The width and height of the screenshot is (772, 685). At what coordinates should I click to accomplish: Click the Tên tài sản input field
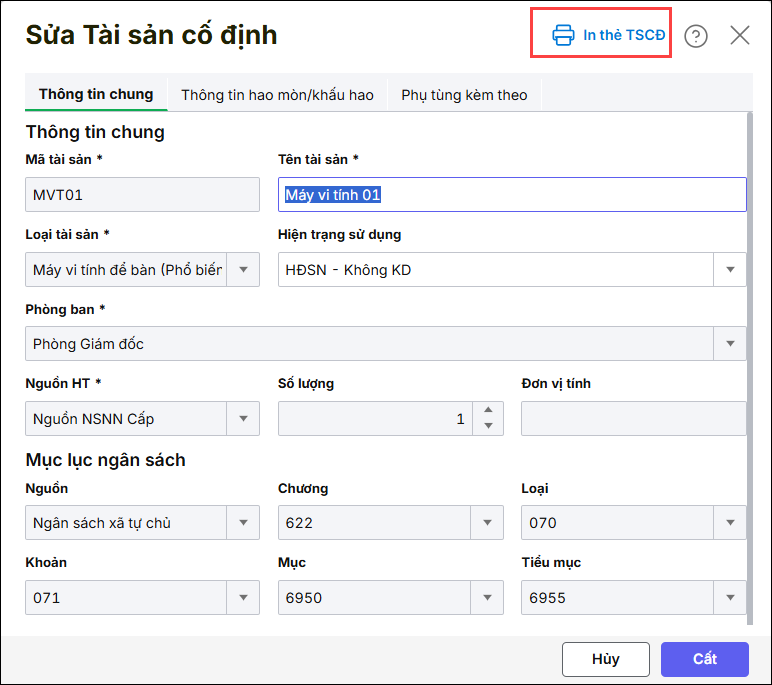[x=512, y=195]
